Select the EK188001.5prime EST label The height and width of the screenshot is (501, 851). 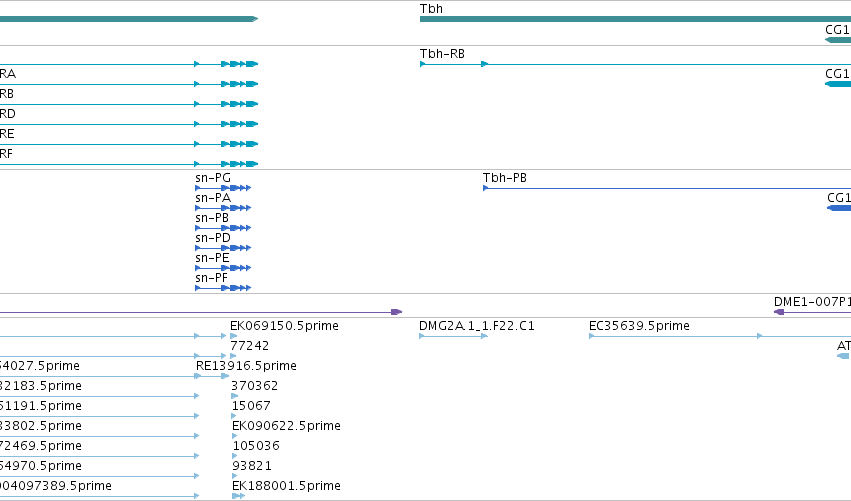coord(286,486)
